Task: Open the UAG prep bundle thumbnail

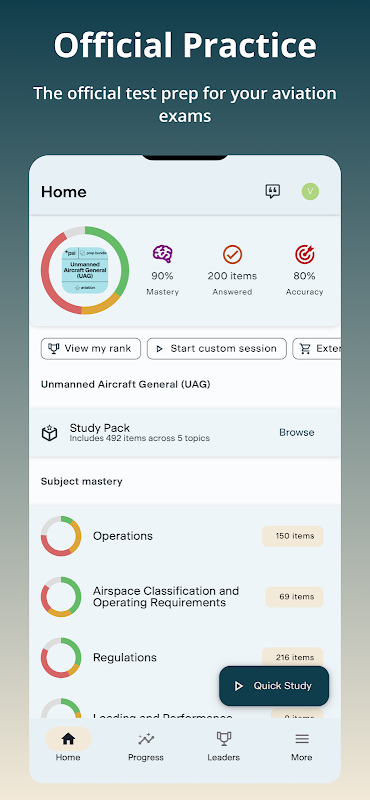Action: 85,270
